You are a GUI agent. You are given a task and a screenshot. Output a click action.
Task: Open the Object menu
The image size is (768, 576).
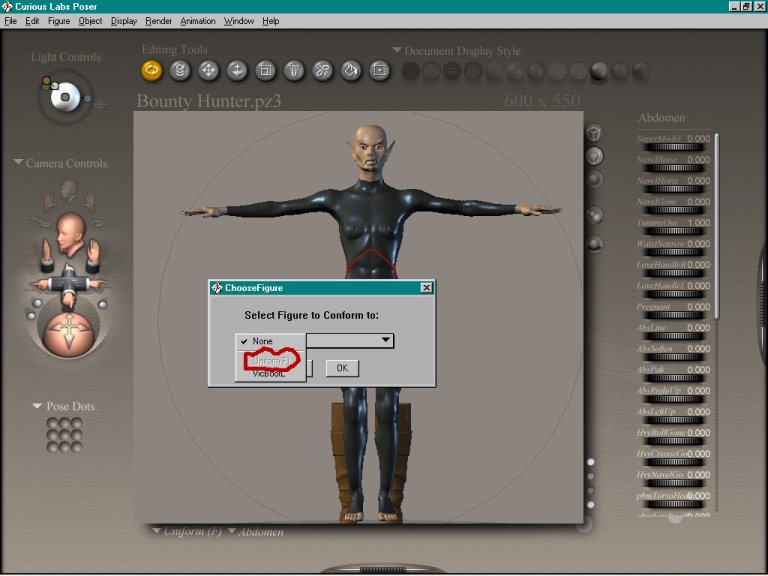pyautogui.click(x=90, y=21)
